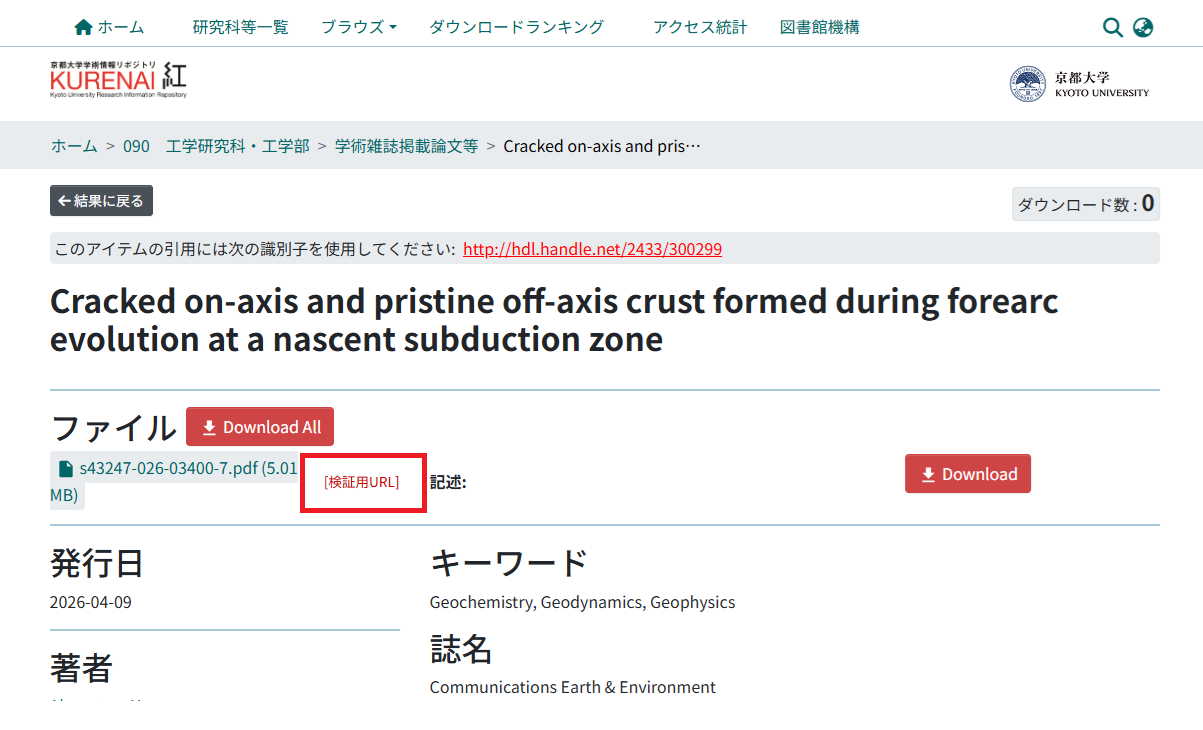Image resolution: width=1203 pixels, height=730 pixels.
Task: Click the KURENAI repository logo
Action: click(x=118, y=80)
